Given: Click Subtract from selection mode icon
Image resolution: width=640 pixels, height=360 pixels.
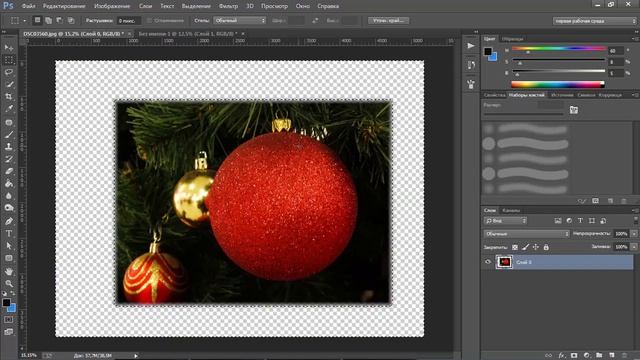Looking at the screenshot, I should click(59, 20).
